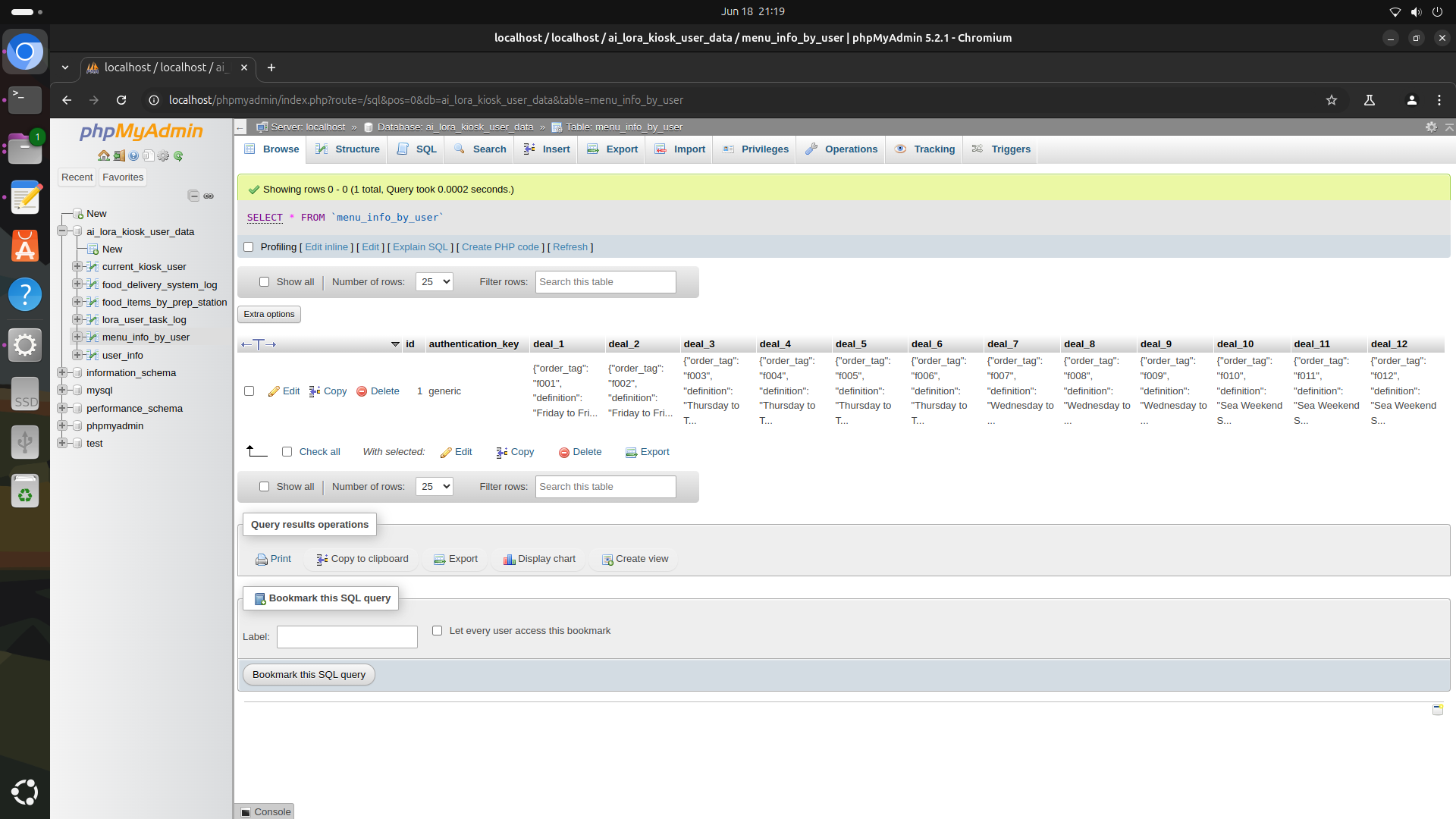Switch to the Structure tab
The image size is (1456, 819).
(348, 149)
